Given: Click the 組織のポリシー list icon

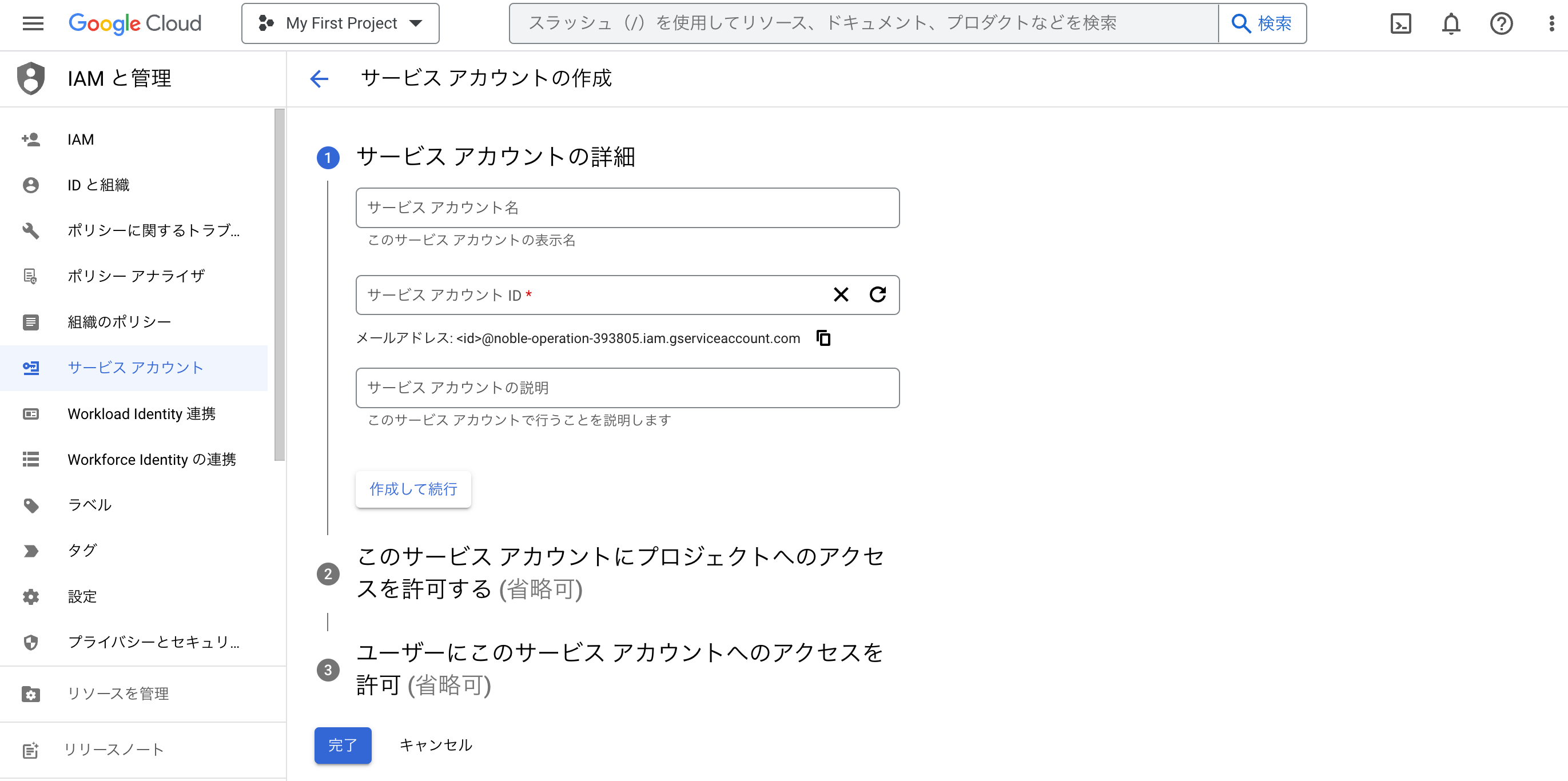Looking at the screenshot, I should 31,322.
